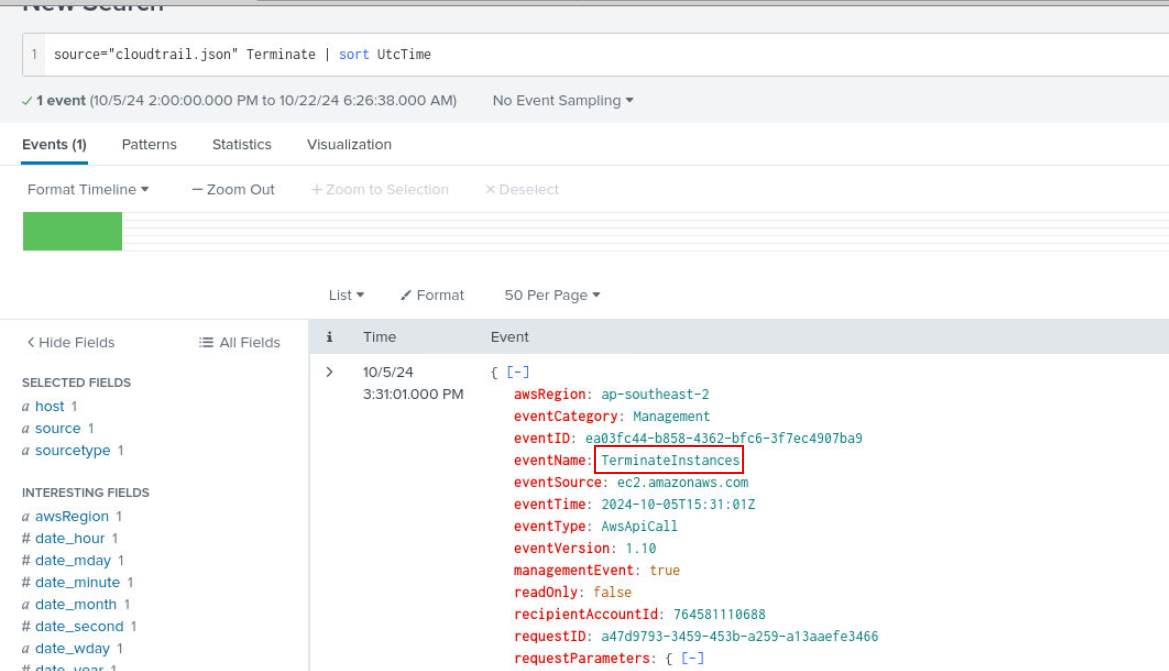Viewport: 1169px width, 671px height.
Task: Open the Format Timeline dropdown
Action: [88, 189]
